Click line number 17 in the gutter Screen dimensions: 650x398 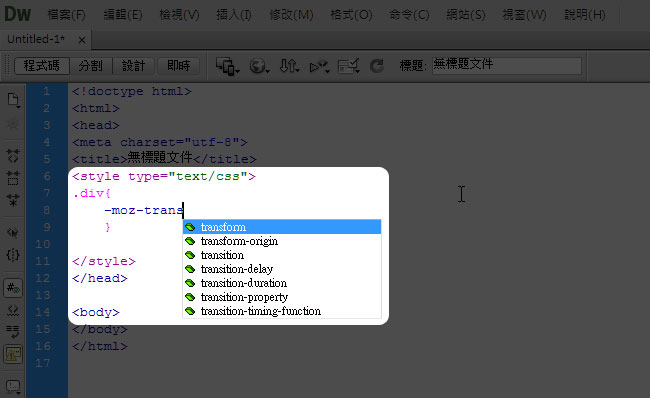(43, 363)
